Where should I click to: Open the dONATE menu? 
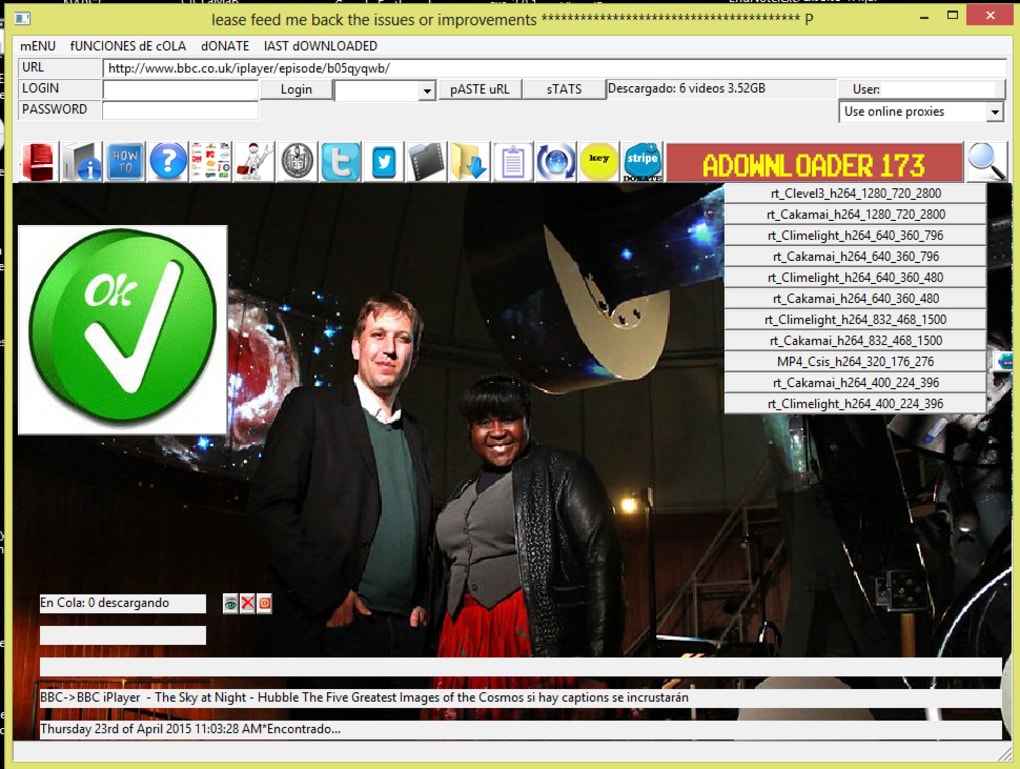[x=225, y=46]
